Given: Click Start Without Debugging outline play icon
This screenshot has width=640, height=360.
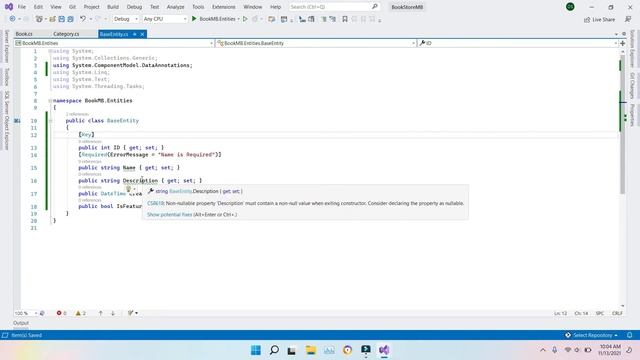Looking at the screenshot, I should coord(245,19).
